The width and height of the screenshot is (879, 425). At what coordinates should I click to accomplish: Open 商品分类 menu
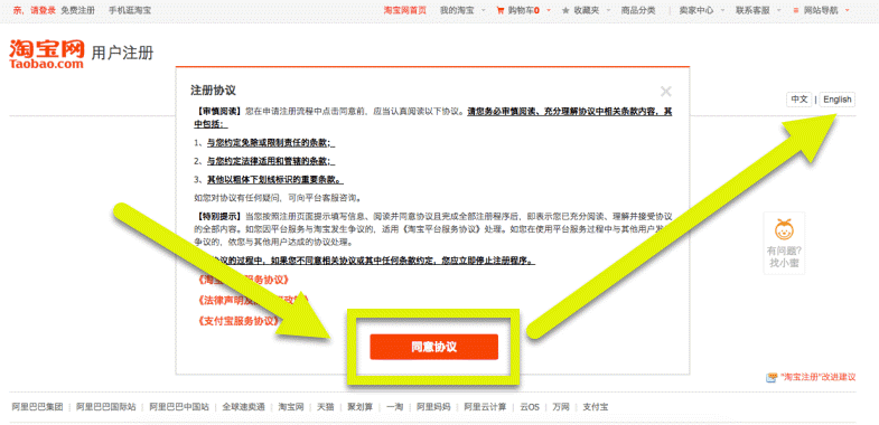[x=638, y=10]
